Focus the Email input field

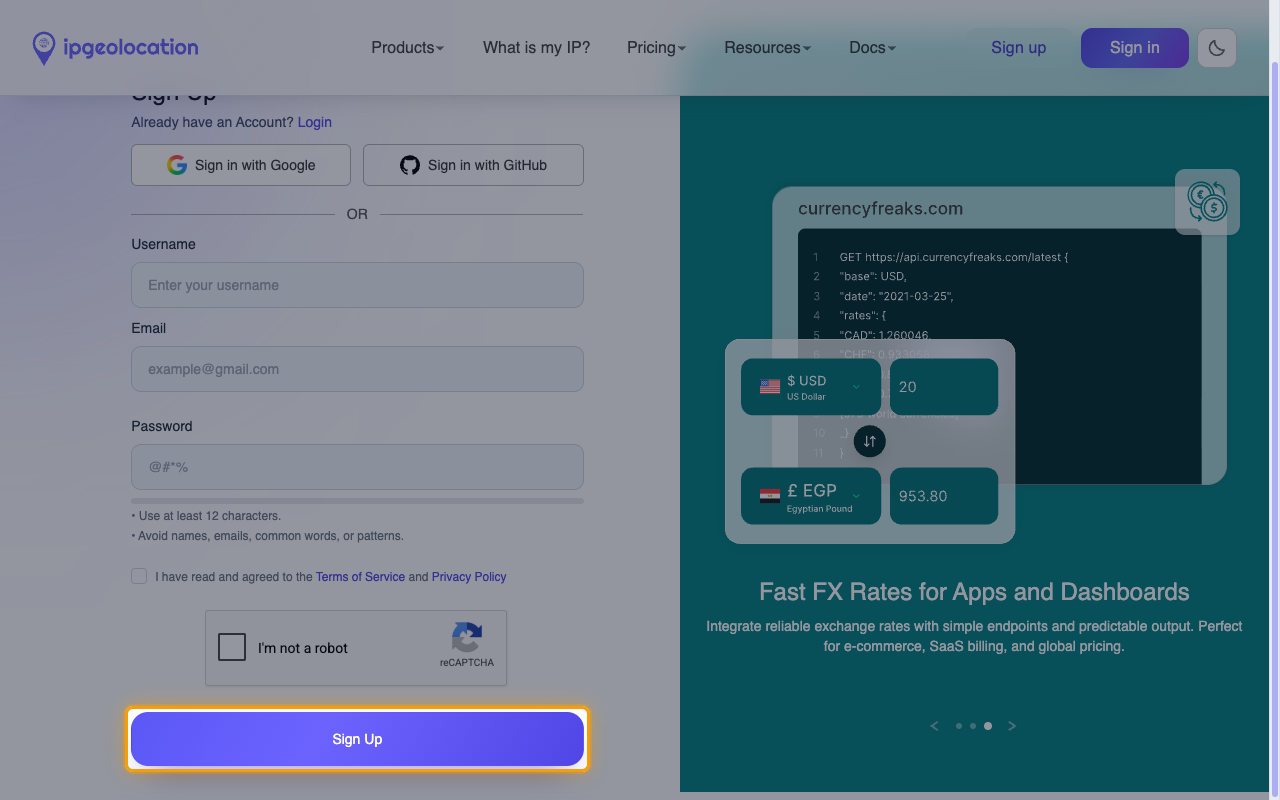(357, 369)
